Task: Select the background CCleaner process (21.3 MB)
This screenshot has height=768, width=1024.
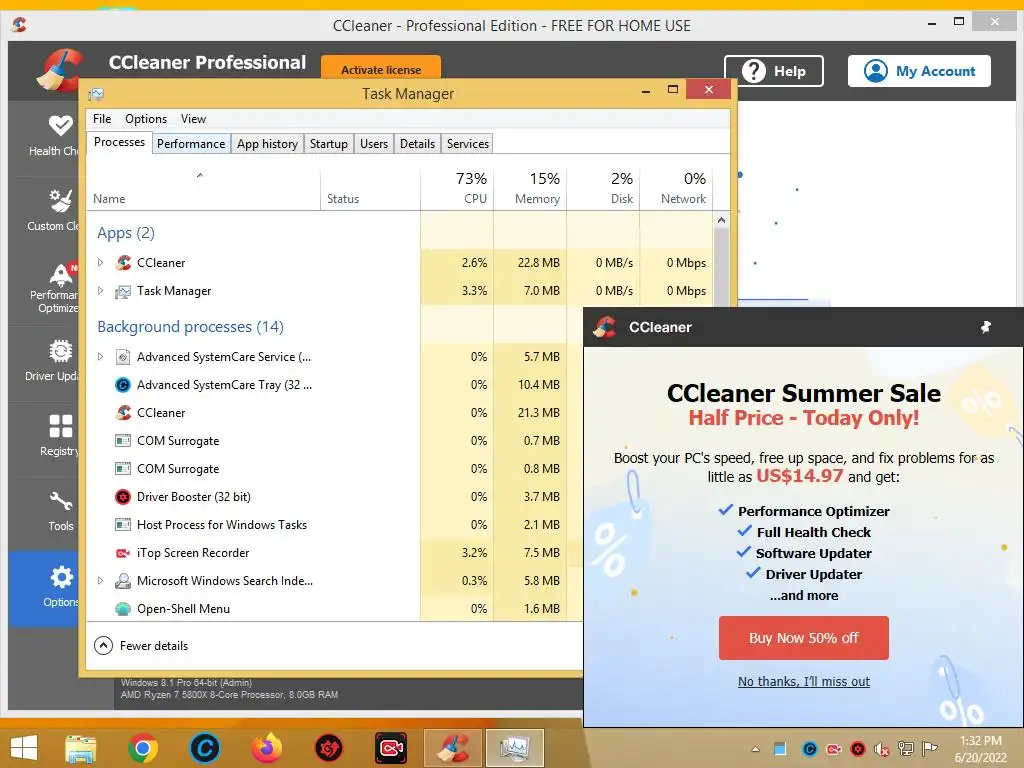Action: click(x=334, y=413)
